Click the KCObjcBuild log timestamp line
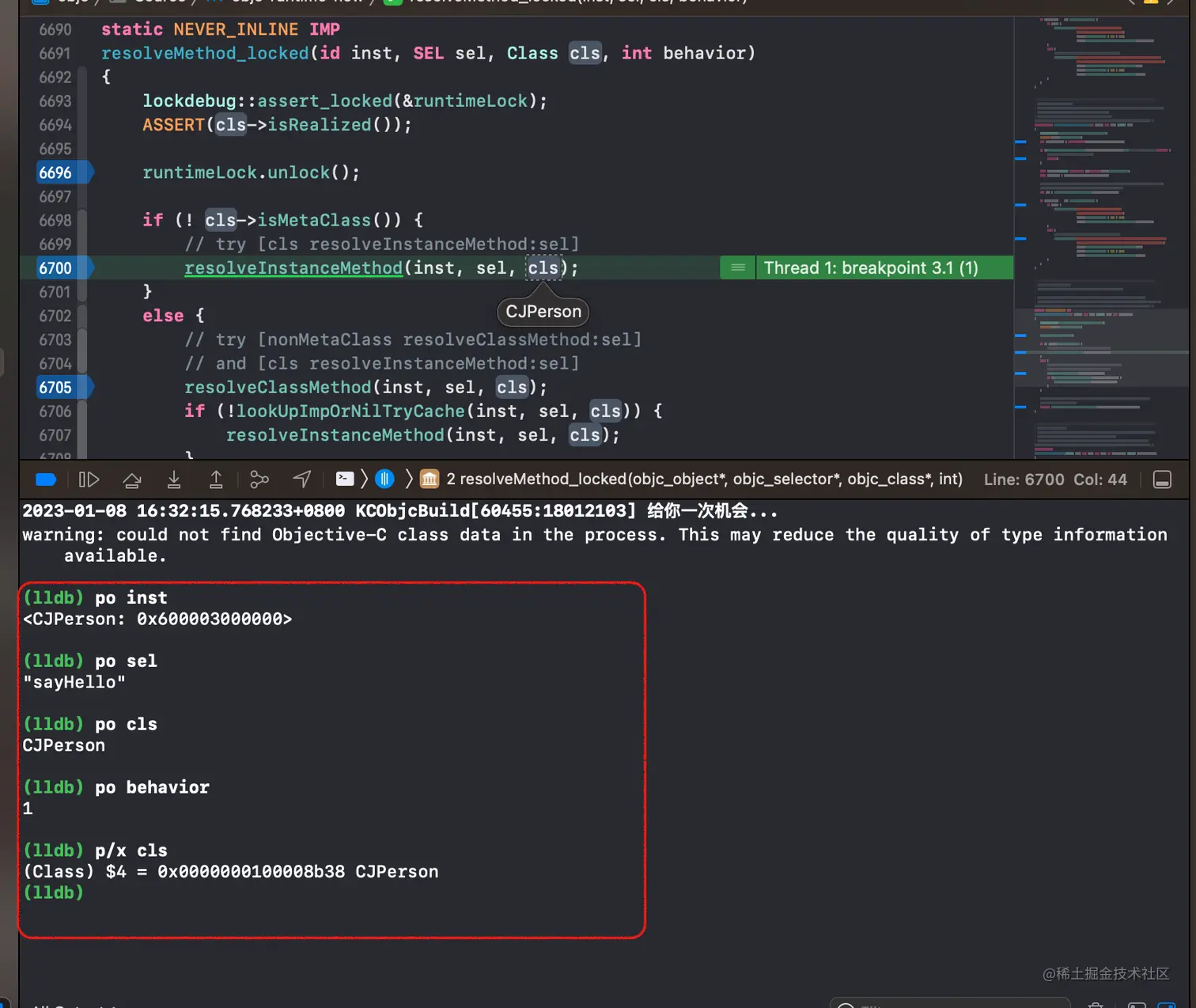 click(x=400, y=511)
